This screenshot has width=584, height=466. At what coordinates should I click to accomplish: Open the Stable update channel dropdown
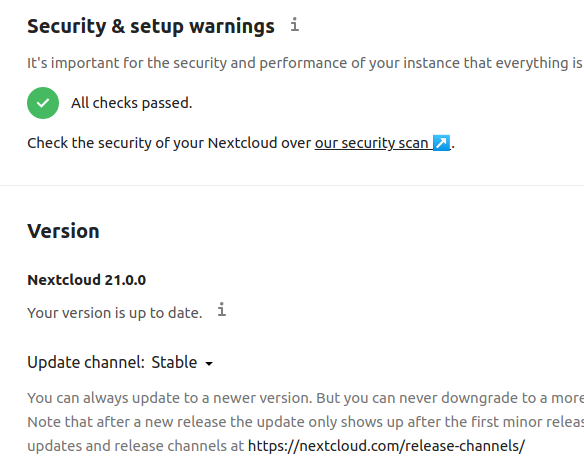(x=182, y=362)
